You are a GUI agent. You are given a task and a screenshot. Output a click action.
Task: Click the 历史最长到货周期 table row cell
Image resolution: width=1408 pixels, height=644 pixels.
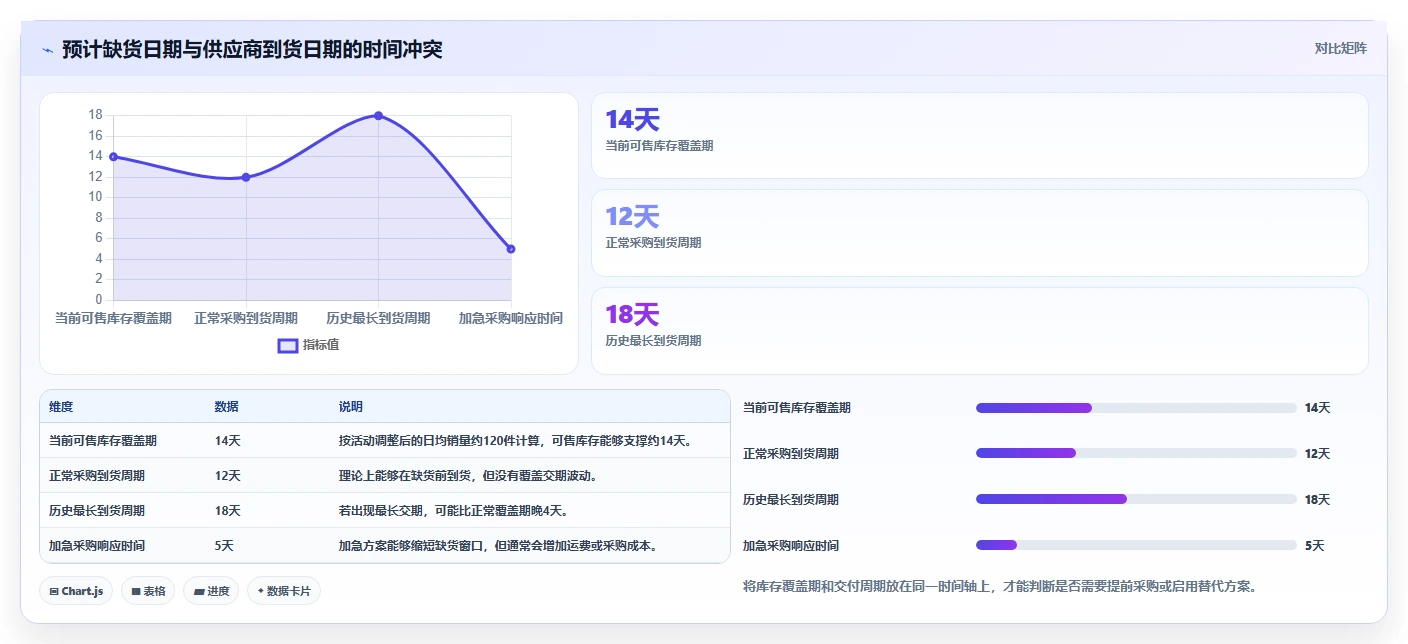97,511
